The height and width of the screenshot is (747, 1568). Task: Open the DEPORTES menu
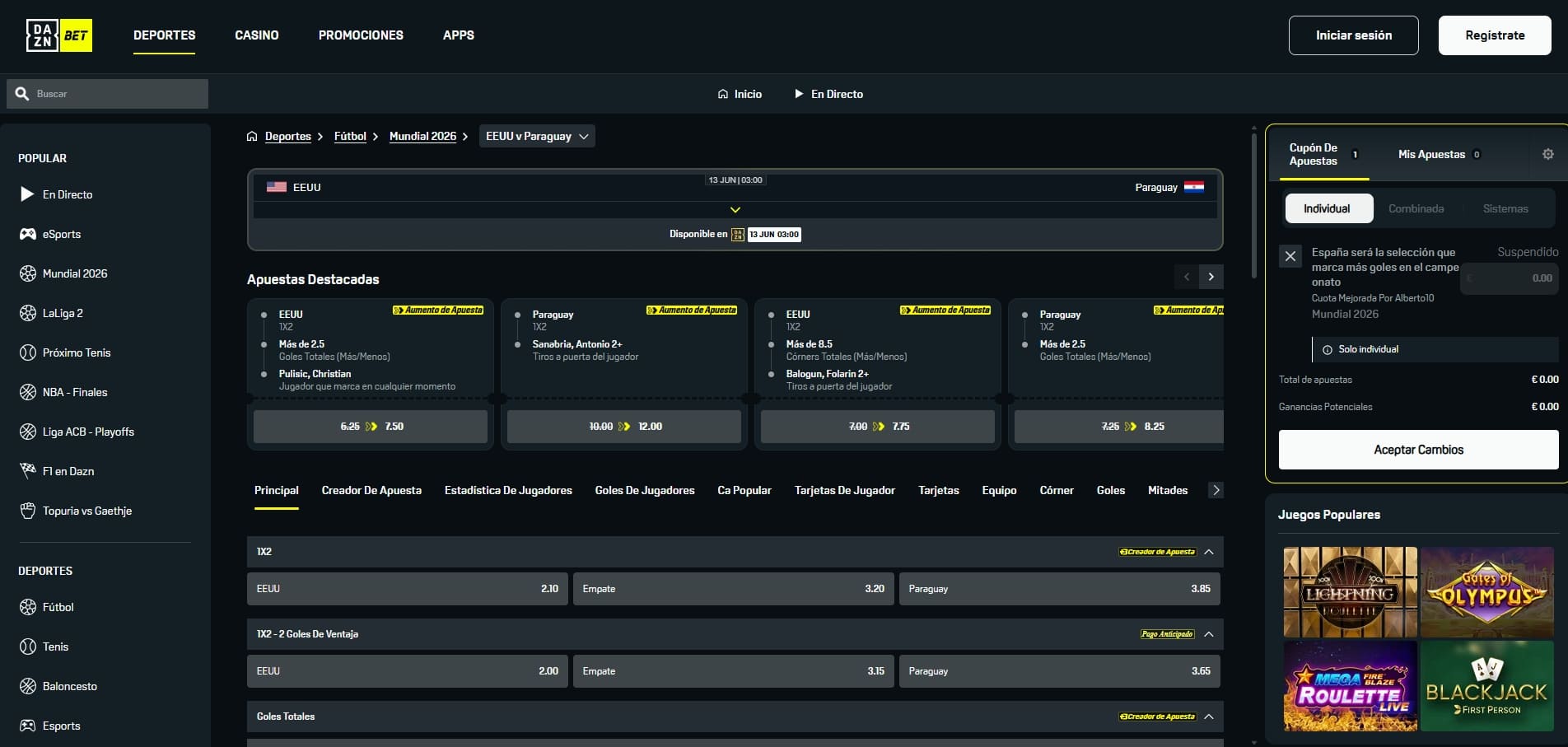pyautogui.click(x=165, y=35)
